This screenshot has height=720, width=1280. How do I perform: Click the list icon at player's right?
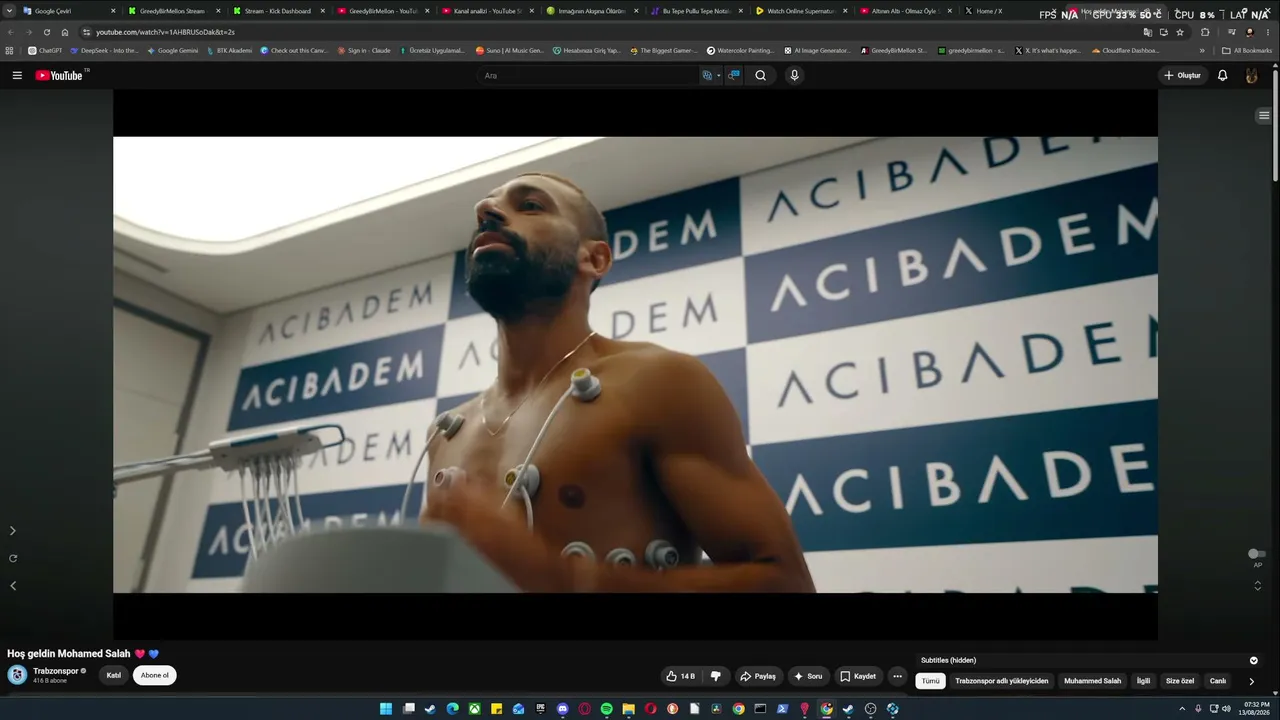coord(1264,116)
